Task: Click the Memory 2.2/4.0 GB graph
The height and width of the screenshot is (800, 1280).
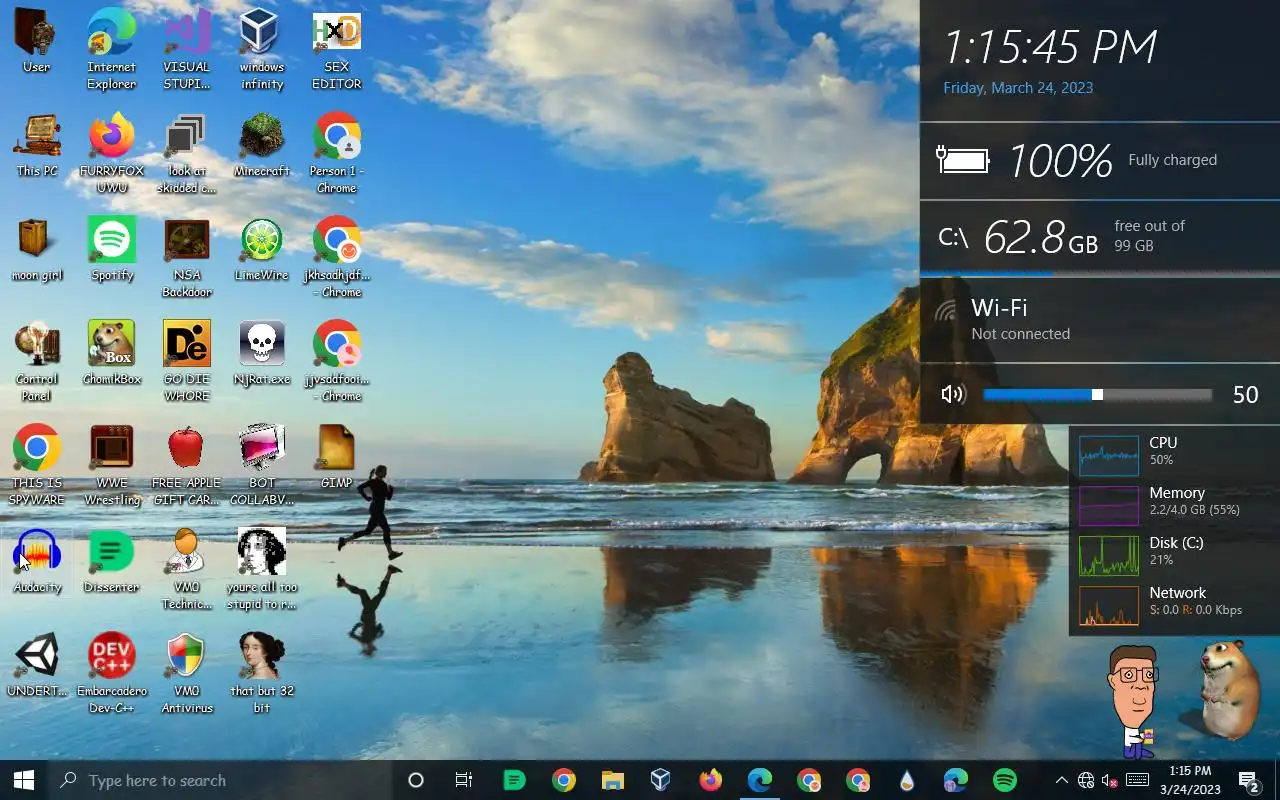Action: coord(1109,505)
